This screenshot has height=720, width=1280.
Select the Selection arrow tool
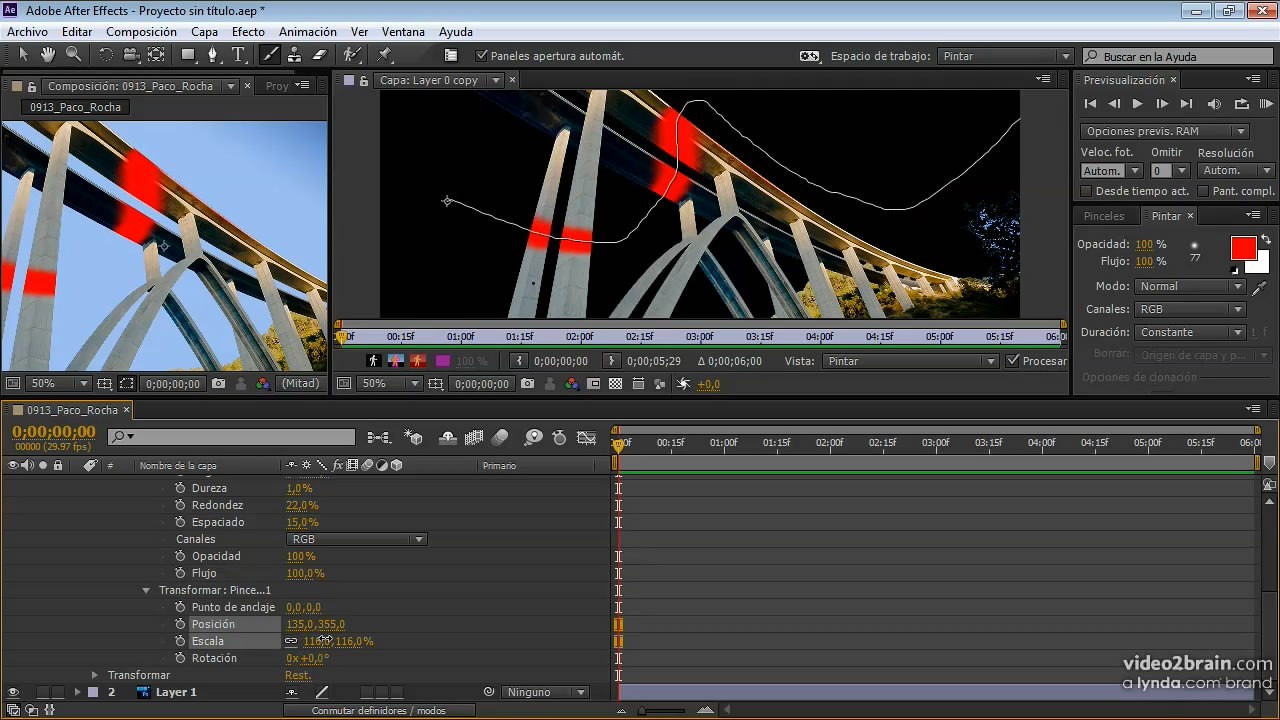(x=23, y=55)
